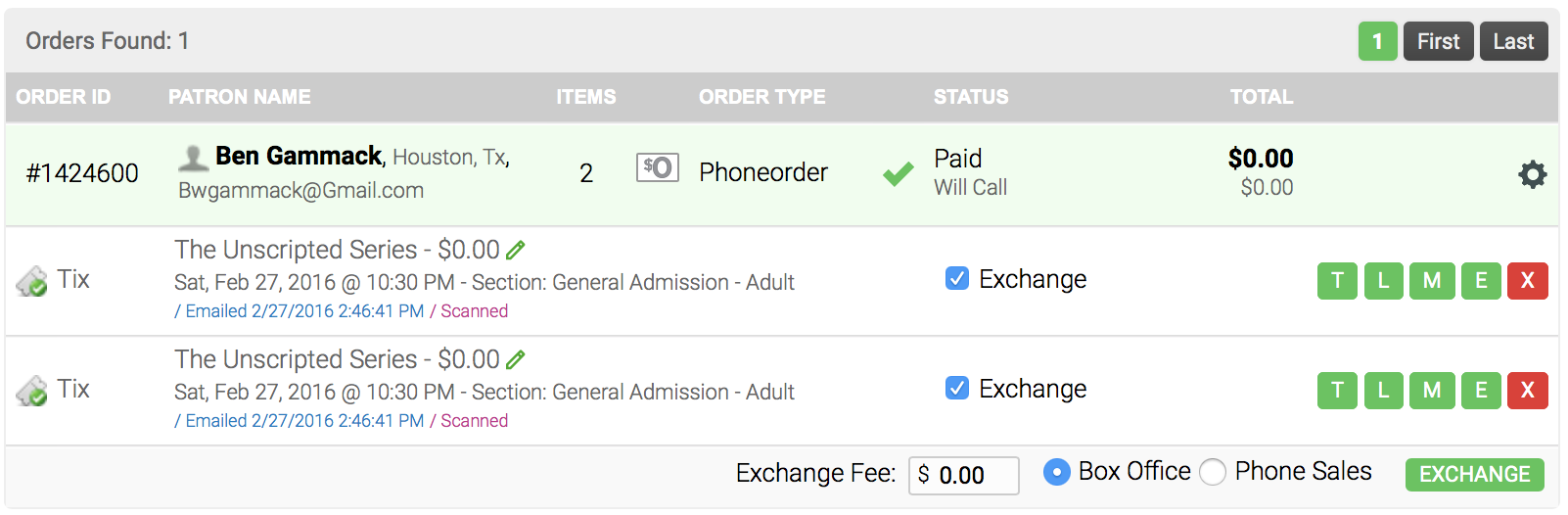Select the Phone Sales radio option

click(x=1213, y=472)
